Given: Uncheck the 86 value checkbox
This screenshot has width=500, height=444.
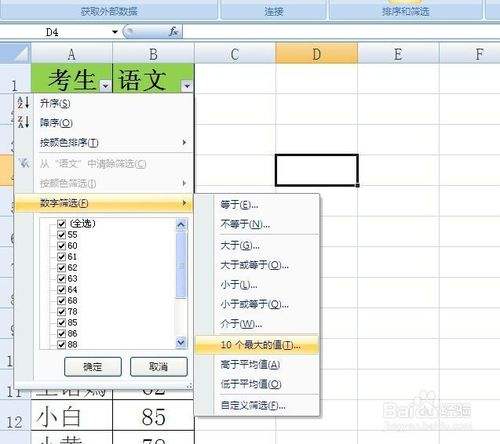Looking at the screenshot, I should (x=61, y=334).
